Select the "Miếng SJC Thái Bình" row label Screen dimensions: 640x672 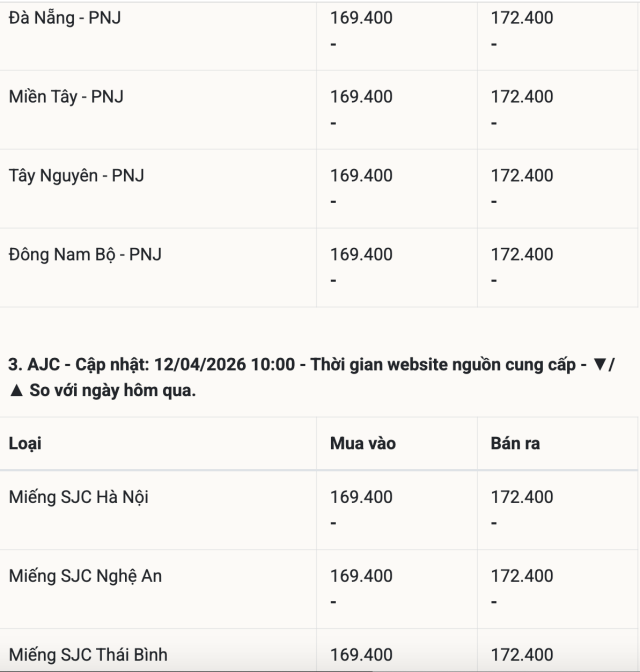click(x=89, y=655)
